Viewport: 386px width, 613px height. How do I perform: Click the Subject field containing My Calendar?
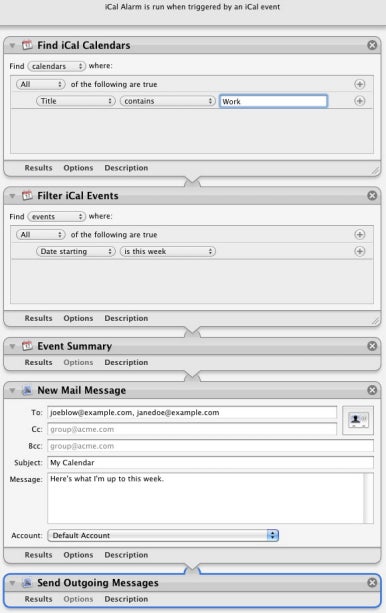[x=210, y=462]
